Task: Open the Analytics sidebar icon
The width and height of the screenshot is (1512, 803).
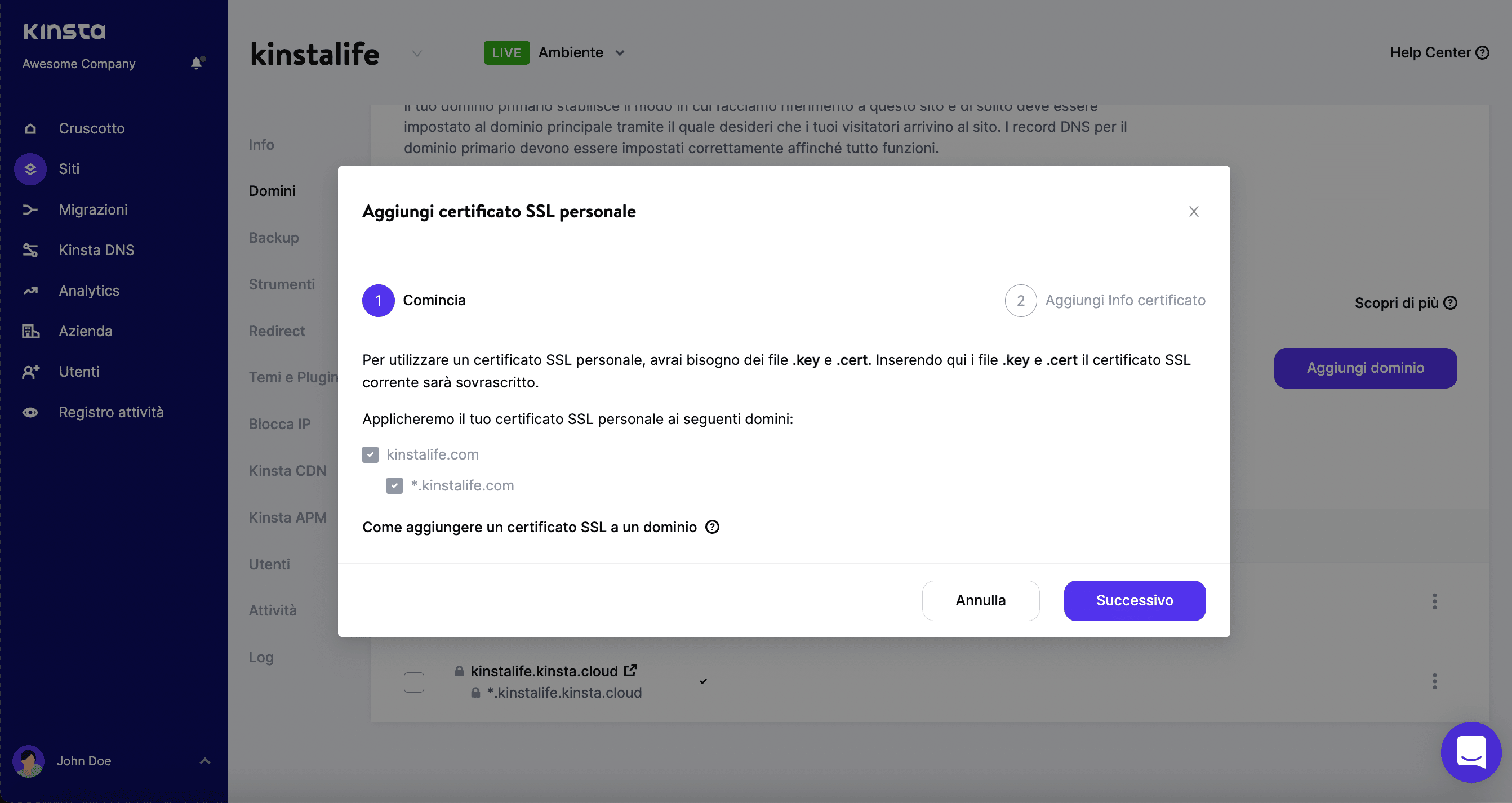Action: click(30, 290)
